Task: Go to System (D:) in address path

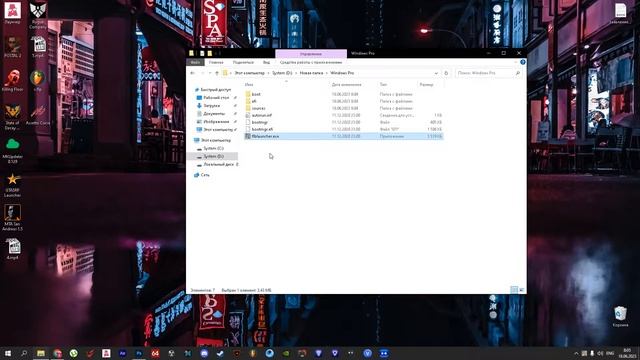Action: pos(282,73)
